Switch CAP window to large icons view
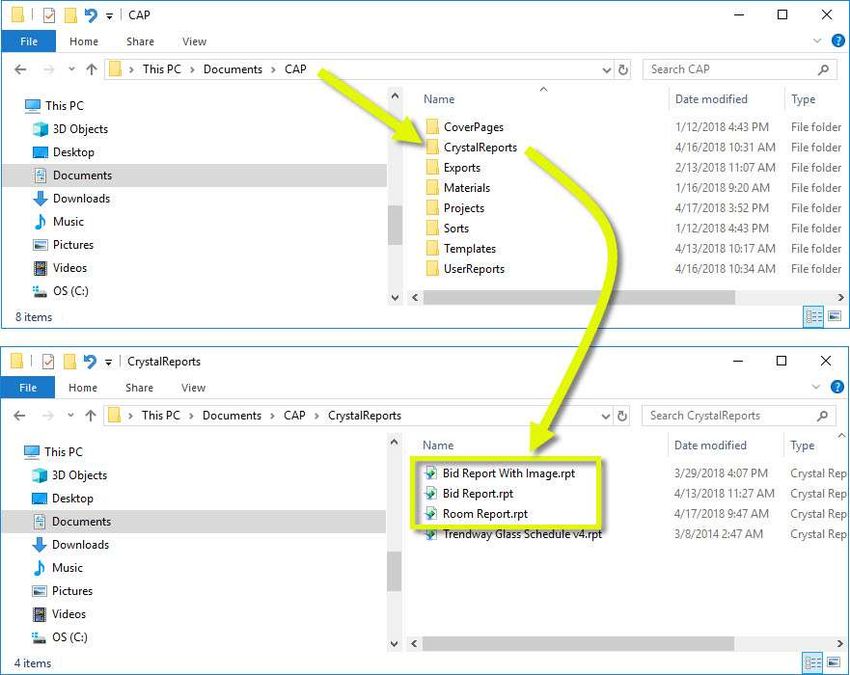 pos(835,316)
